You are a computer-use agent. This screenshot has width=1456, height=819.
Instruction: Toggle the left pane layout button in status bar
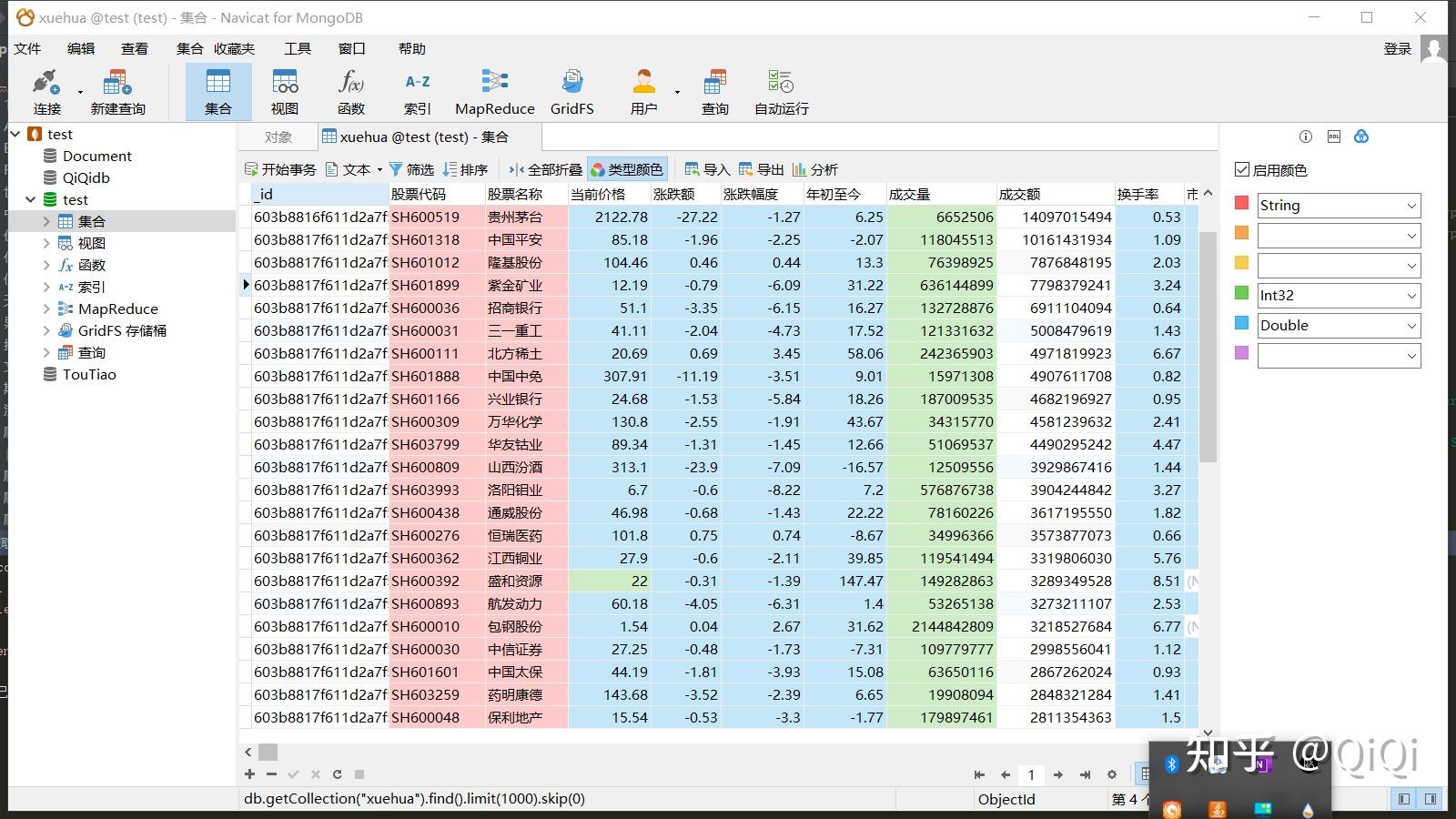[x=1404, y=799]
